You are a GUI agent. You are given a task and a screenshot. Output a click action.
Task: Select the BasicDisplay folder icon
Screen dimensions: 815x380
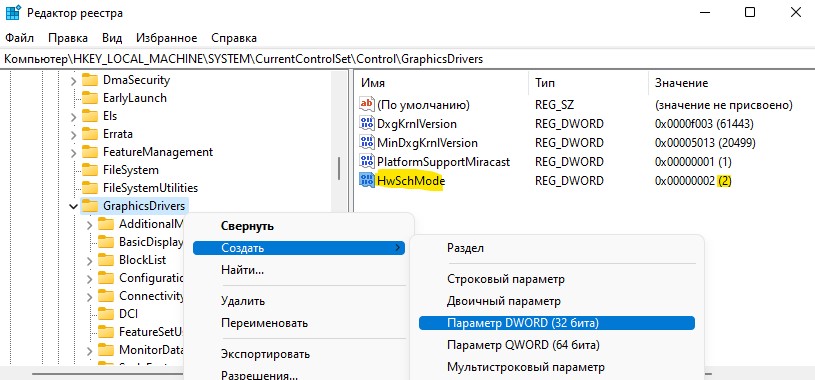pos(106,242)
